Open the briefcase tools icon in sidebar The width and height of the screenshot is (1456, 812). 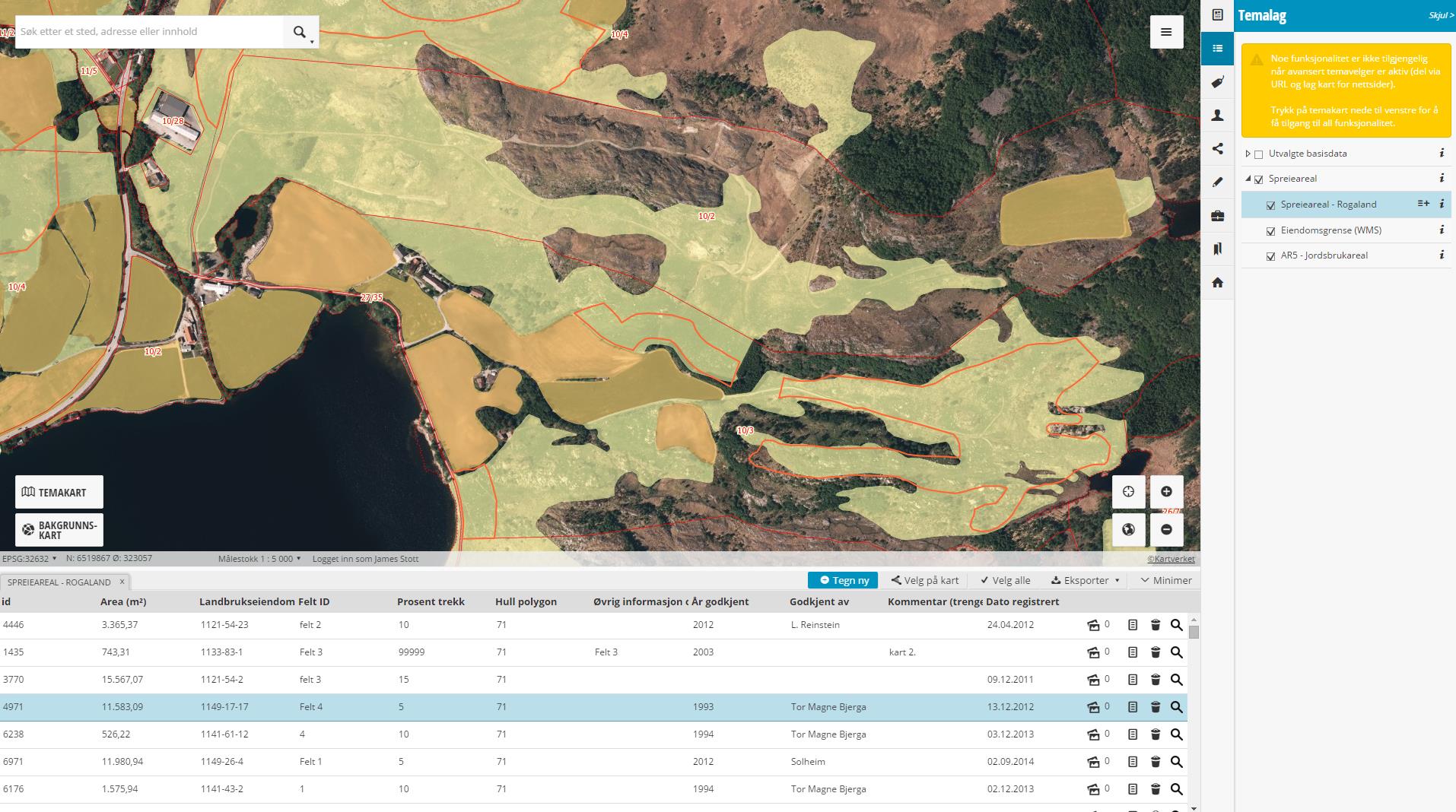click(1217, 216)
